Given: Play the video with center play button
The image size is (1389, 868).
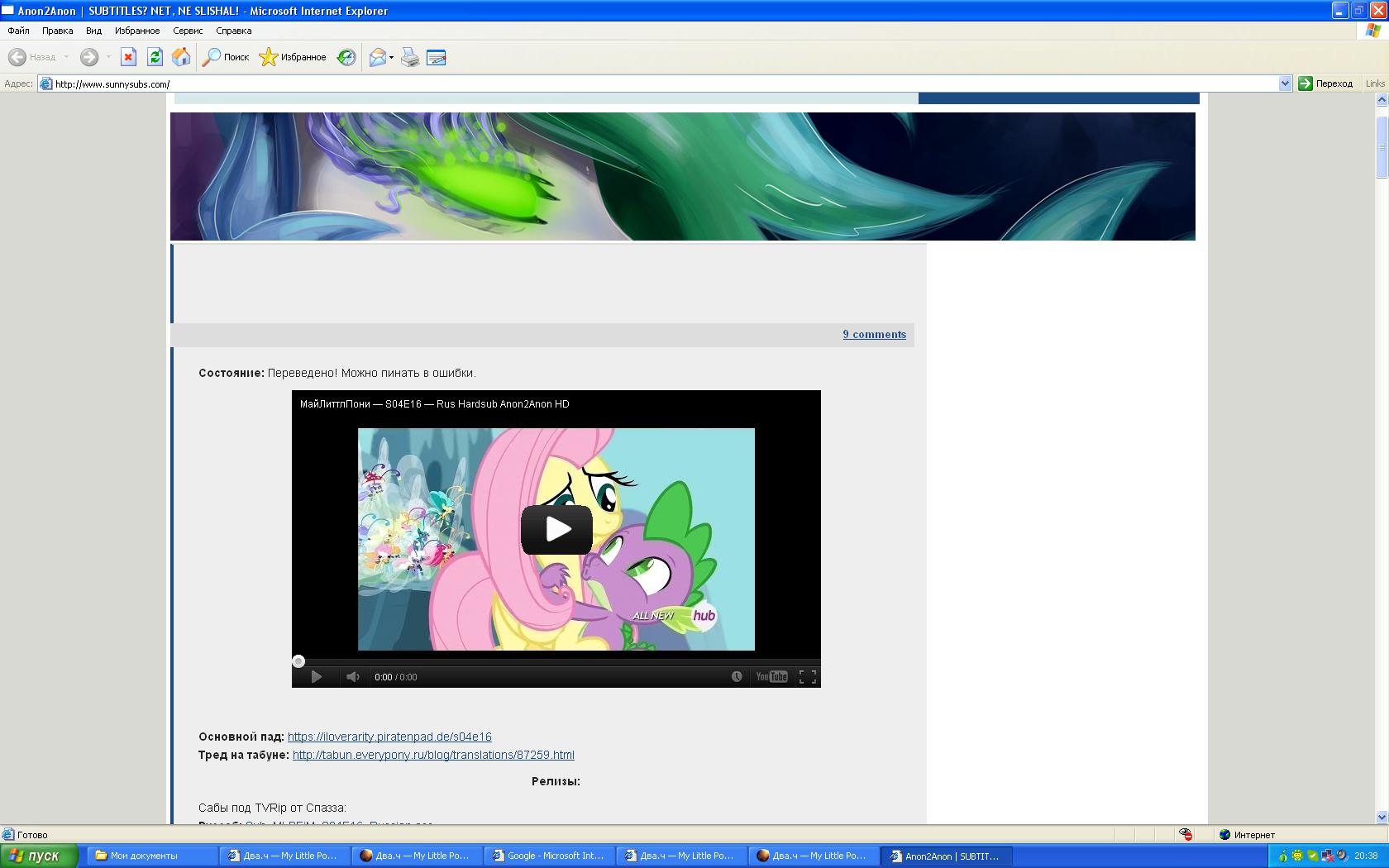Looking at the screenshot, I should [x=556, y=529].
